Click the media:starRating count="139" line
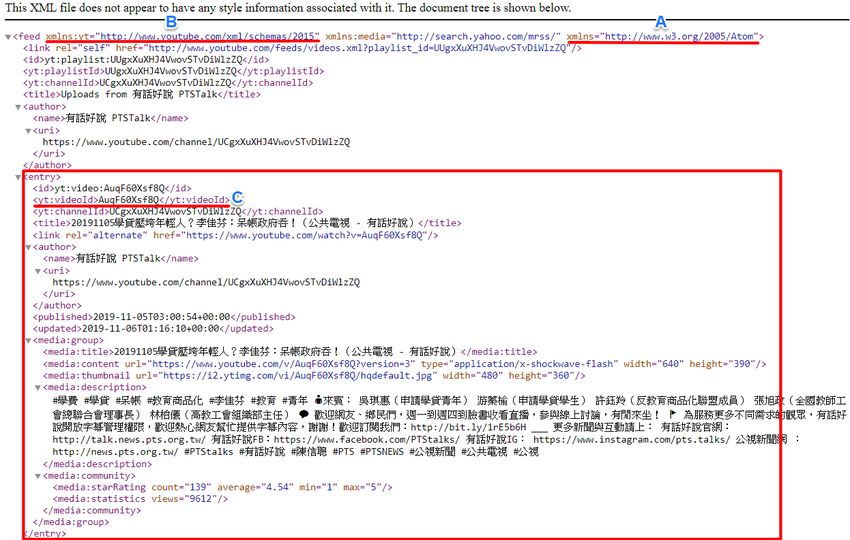Screen dimensions: 850x540 click(x=223, y=487)
